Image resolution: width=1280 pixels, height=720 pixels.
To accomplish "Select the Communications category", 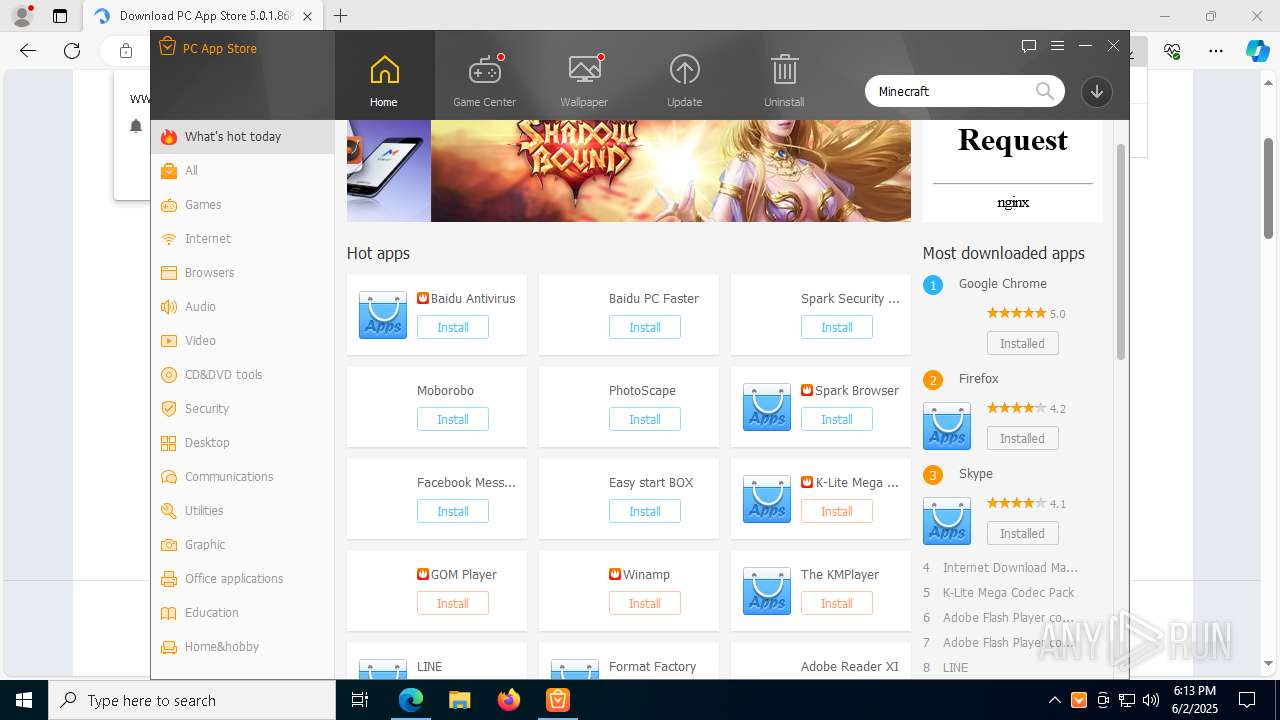I will 243,477.
